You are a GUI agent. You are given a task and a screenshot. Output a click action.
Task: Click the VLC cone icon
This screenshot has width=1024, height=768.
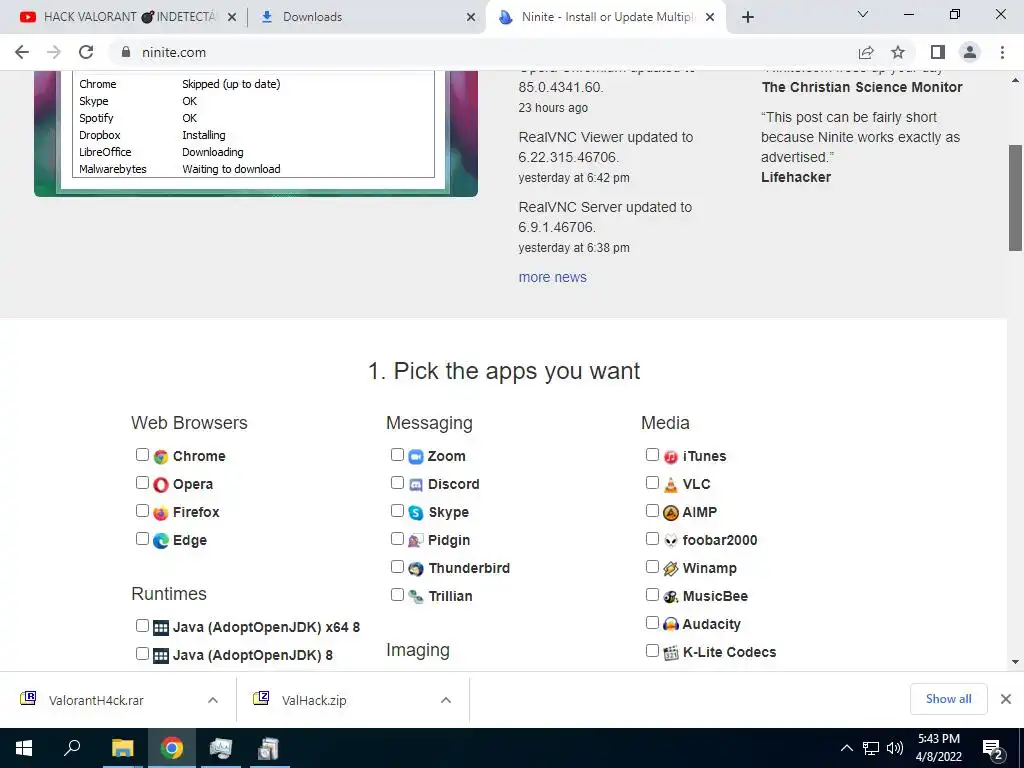tap(671, 485)
